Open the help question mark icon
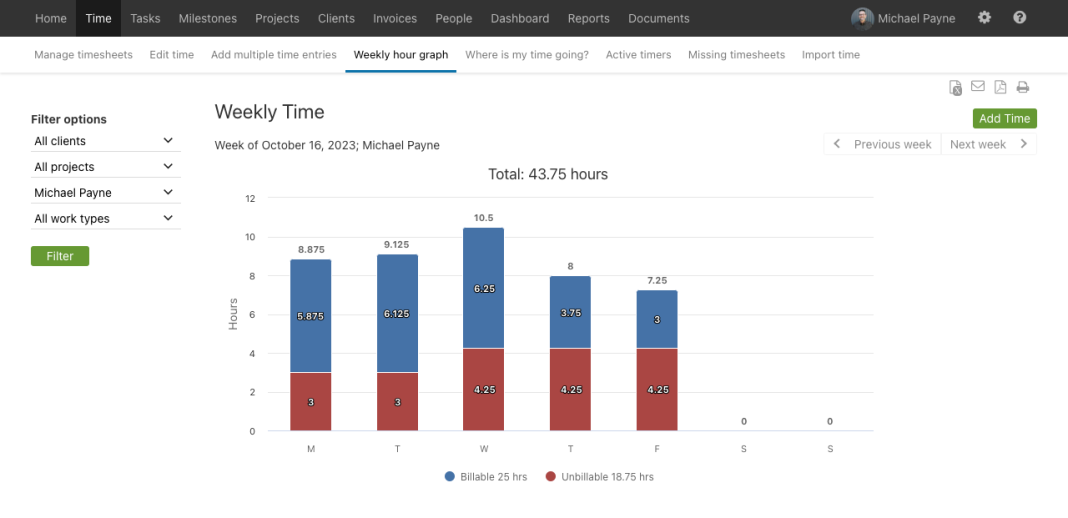Image resolution: width=1068 pixels, height=518 pixels. 1019,18
